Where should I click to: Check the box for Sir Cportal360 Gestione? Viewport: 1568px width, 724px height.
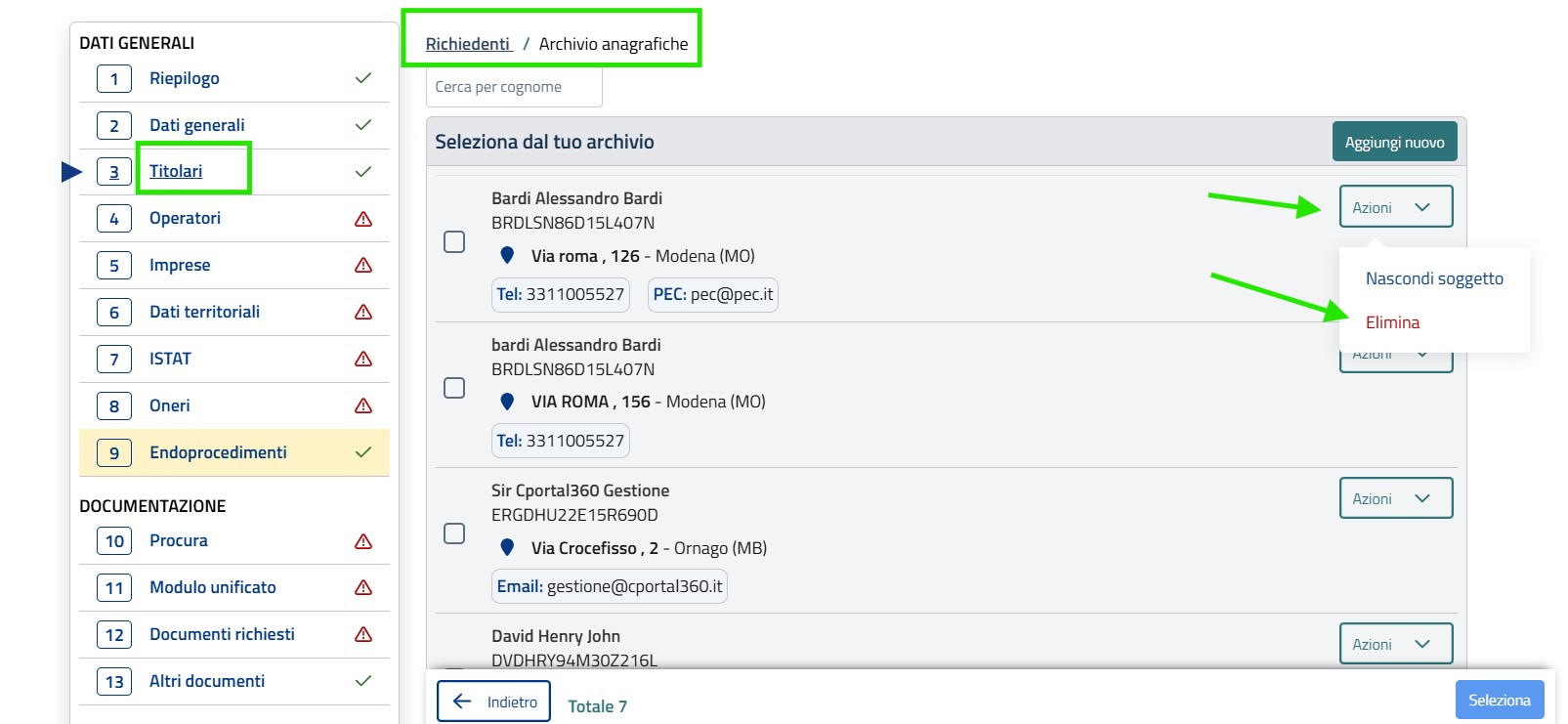(x=454, y=533)
